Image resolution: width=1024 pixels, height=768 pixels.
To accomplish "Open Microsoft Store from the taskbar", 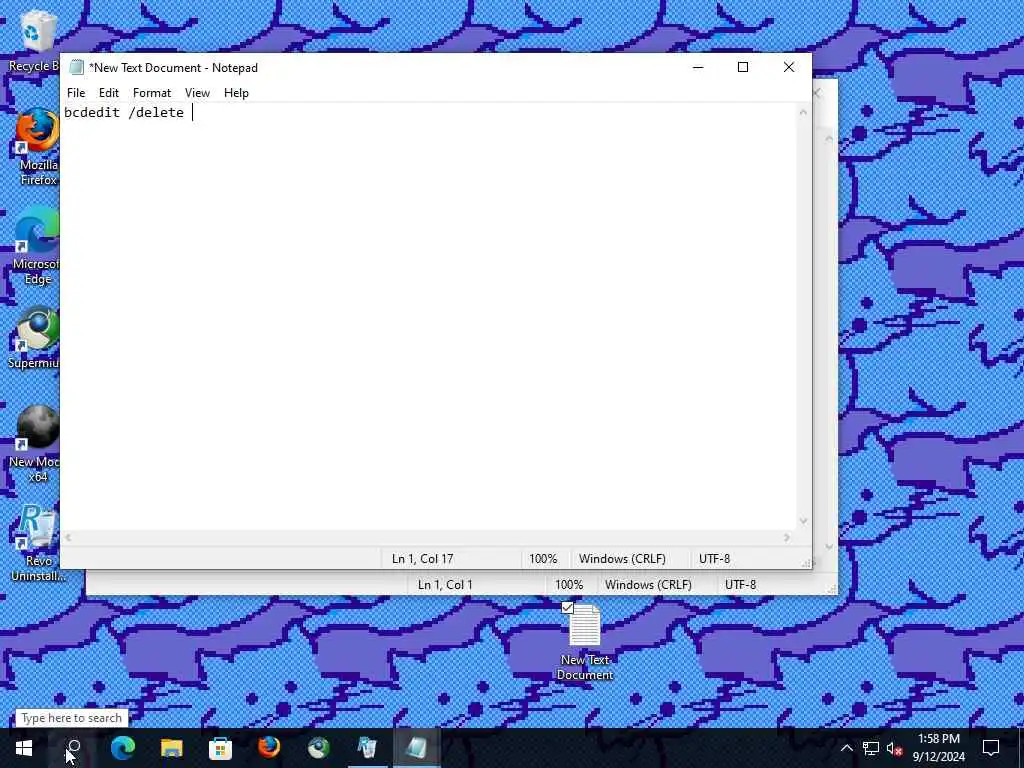I will [220, 748].
